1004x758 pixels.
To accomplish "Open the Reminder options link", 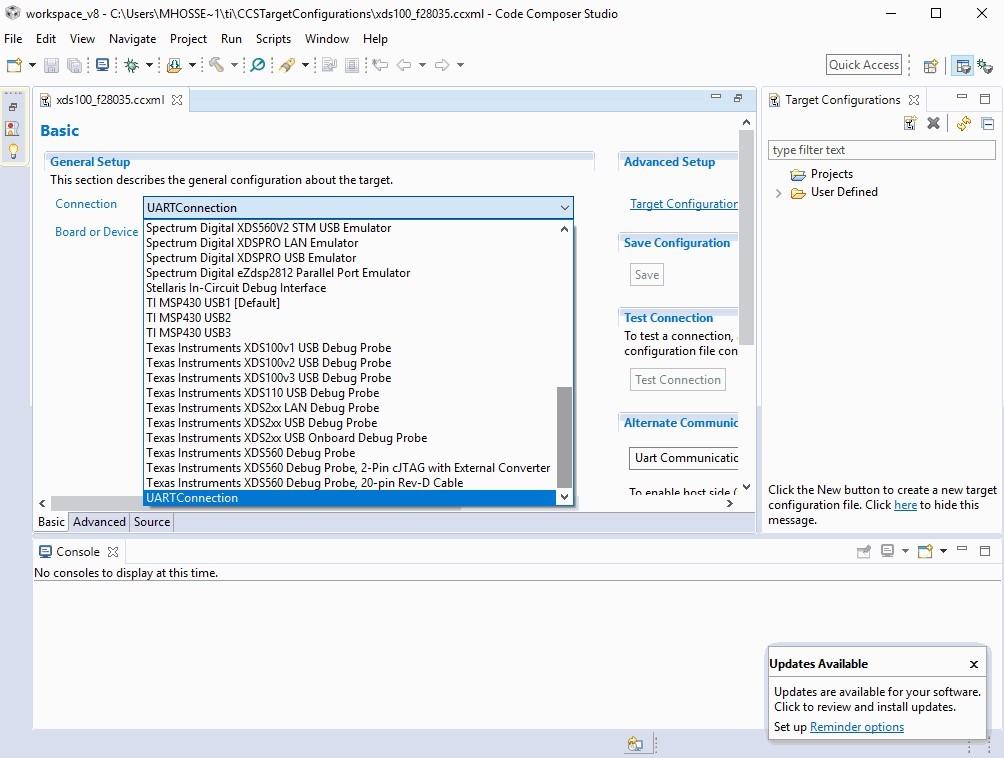I will pyautogui.click(x=857, y=727).
